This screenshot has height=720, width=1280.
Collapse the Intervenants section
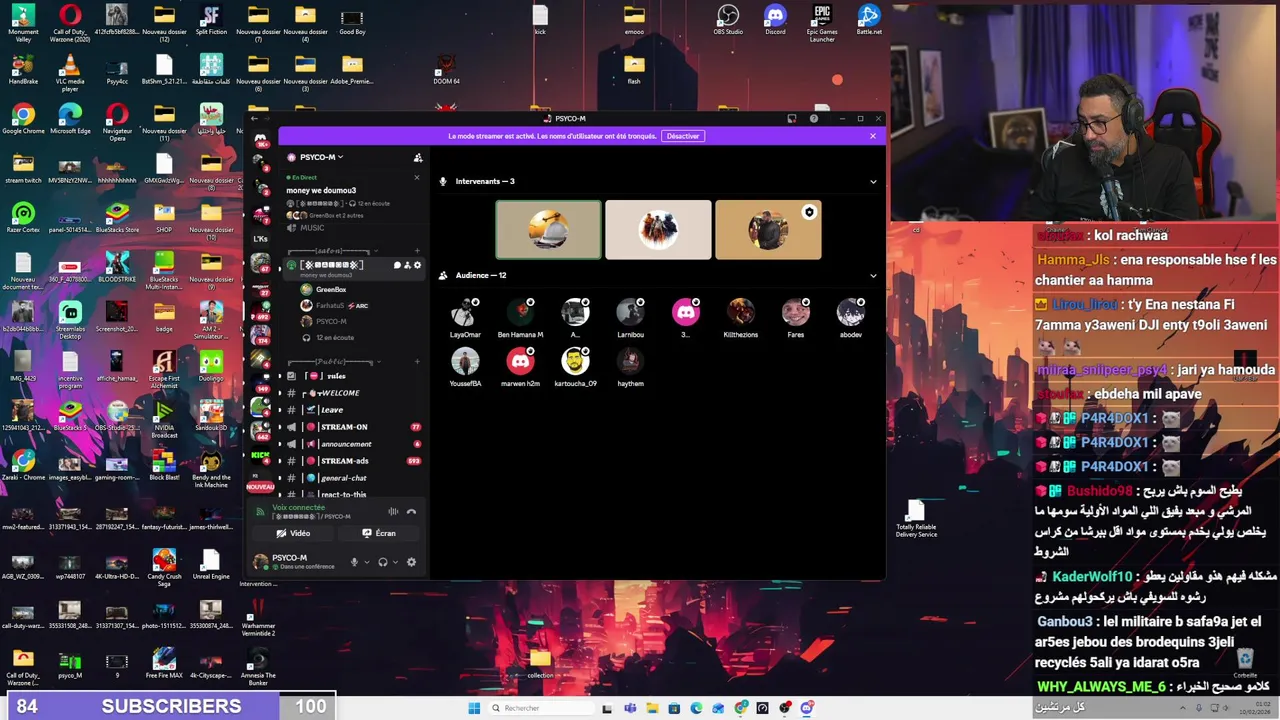(873, 182)
